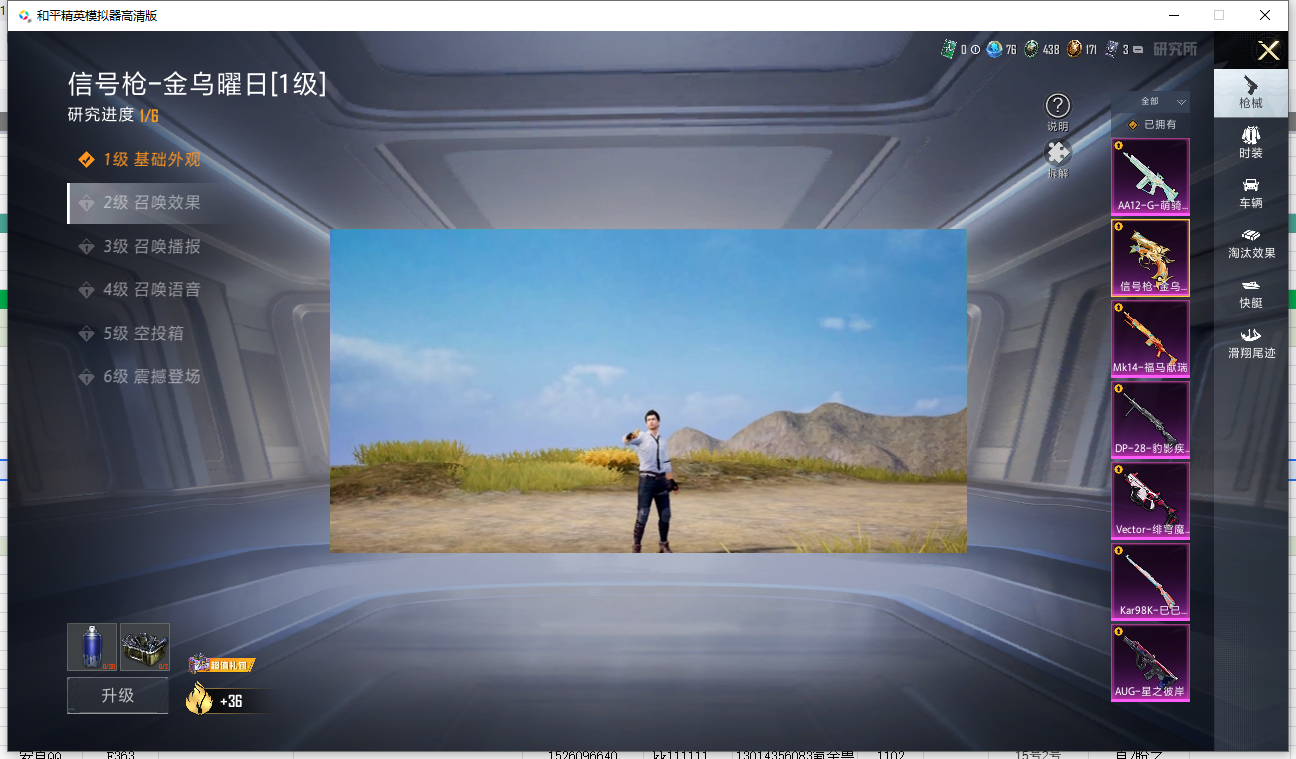This screenshot has width=1296, height=759.
Task: Click the blue spray paint can material
Action: [92, 647]
